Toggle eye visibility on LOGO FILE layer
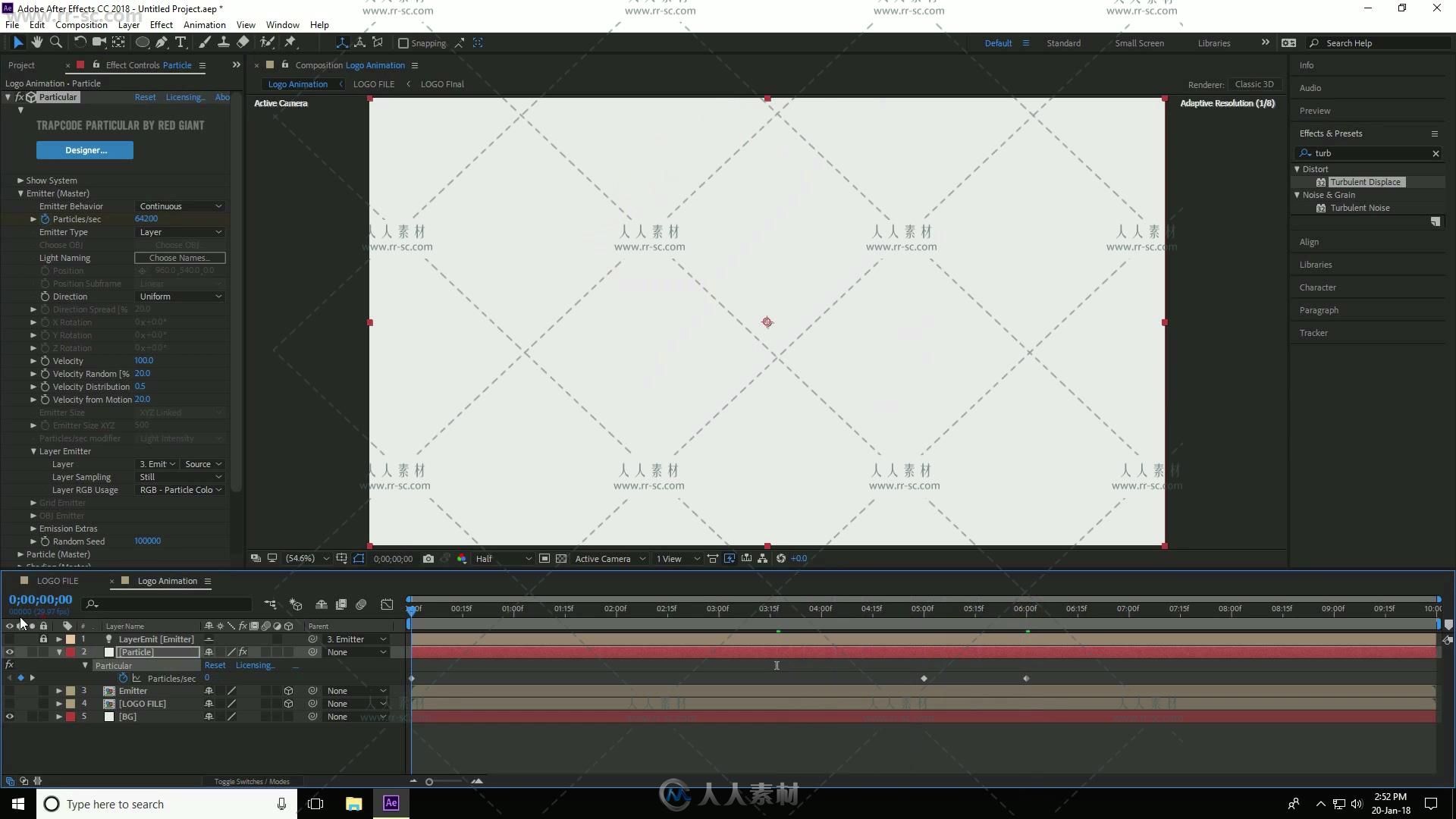 click(10, 703)
